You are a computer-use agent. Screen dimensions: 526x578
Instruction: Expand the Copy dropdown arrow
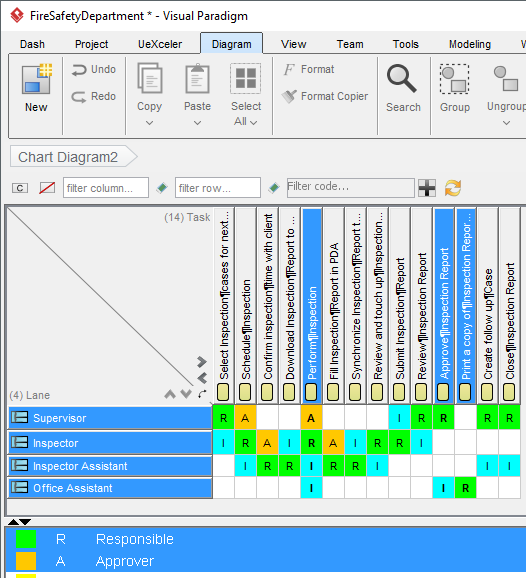pyautogui.click(x=149, y=123)
